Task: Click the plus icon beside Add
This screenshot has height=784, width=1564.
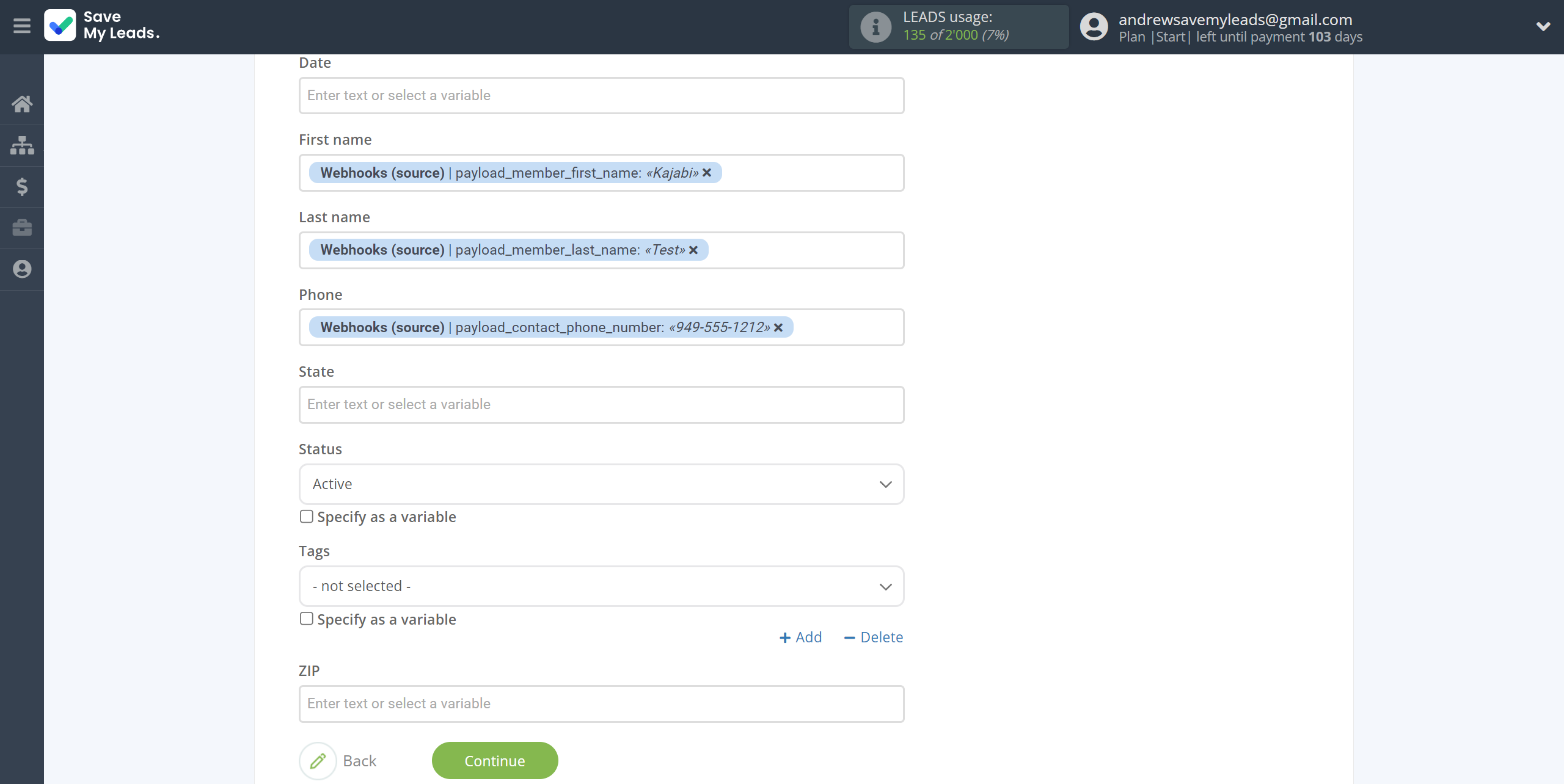Action: pos(785,637)
